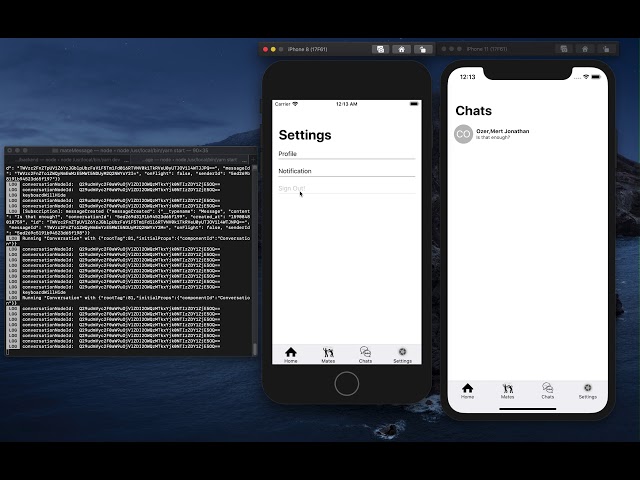Tap Sign Out in Settings
This screenshot has height=480, width=640.
[x=347, y=188]
